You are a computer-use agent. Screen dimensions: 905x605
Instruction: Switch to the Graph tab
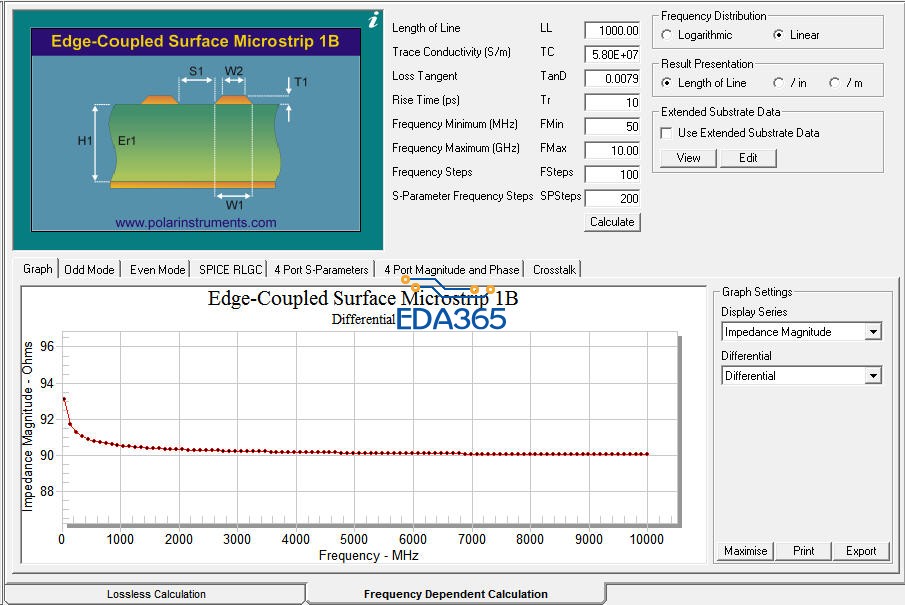tap(38, 269)
